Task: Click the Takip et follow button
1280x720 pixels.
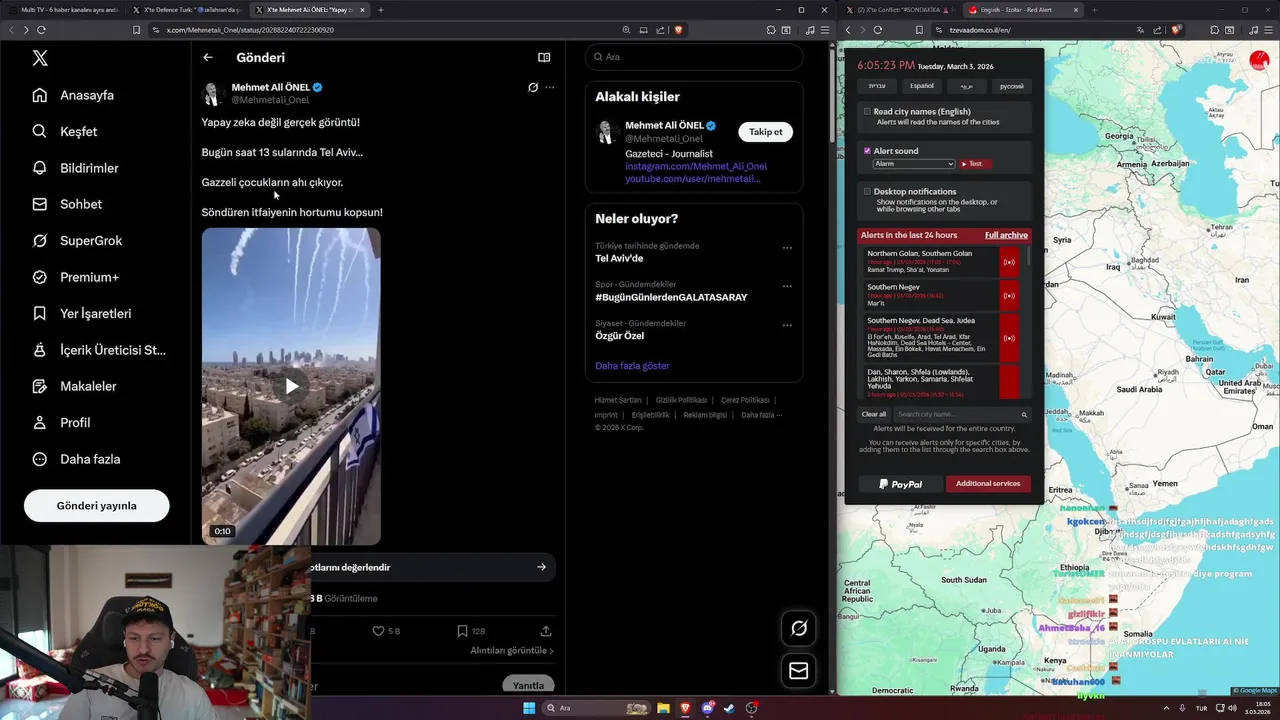Action: click(x=766, y=132)
